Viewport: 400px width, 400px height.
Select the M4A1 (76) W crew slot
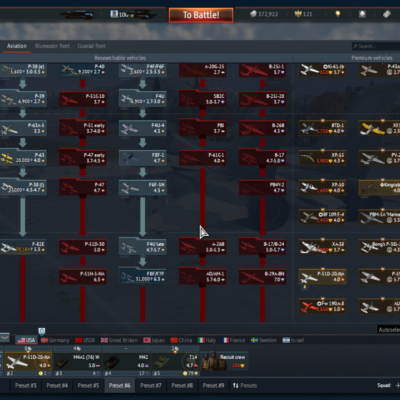click(x=77, y=361)
